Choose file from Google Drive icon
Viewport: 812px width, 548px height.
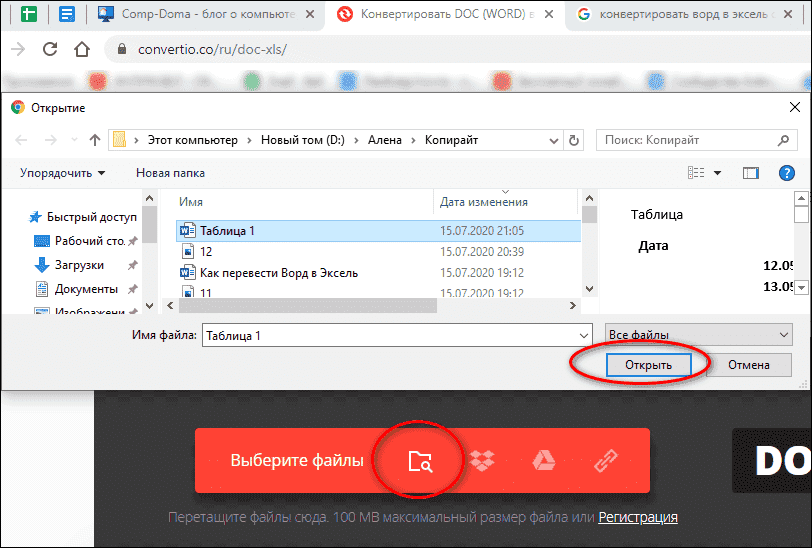[544, 460]
